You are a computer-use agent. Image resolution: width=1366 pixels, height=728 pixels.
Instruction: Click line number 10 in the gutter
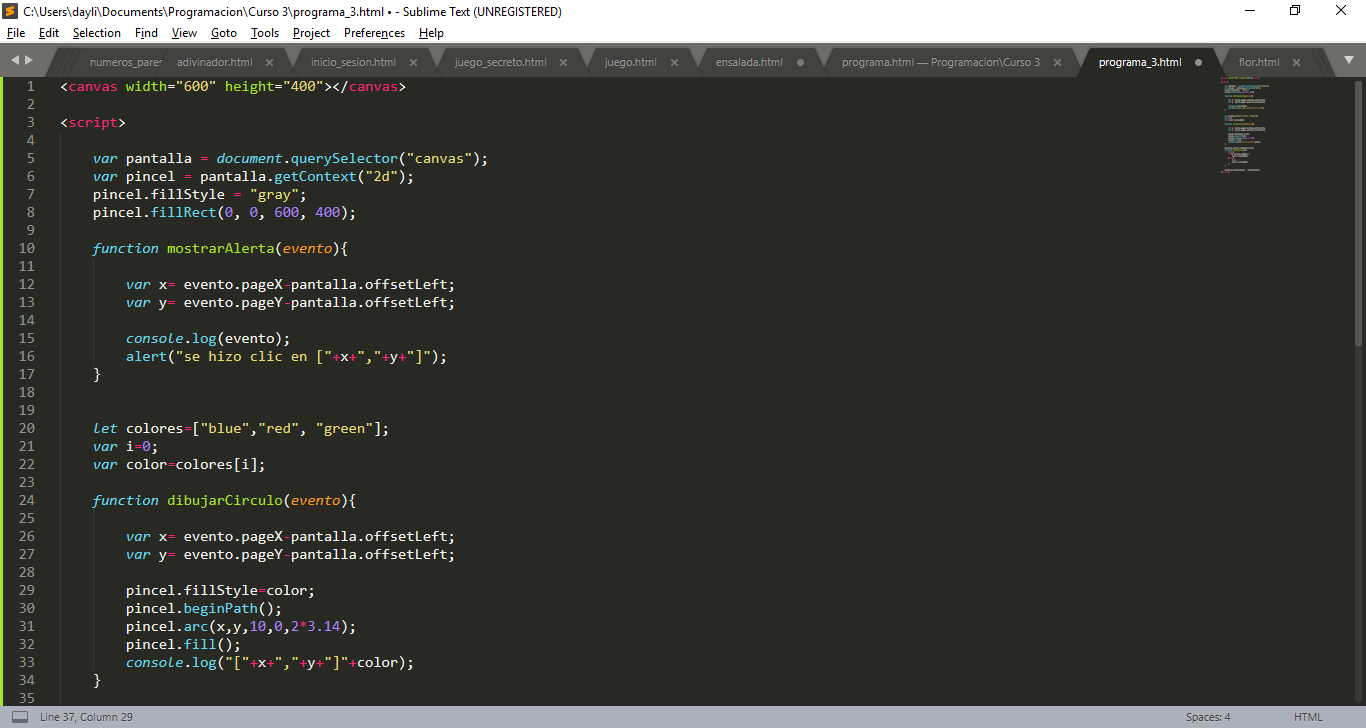click(x=26, y=248)
